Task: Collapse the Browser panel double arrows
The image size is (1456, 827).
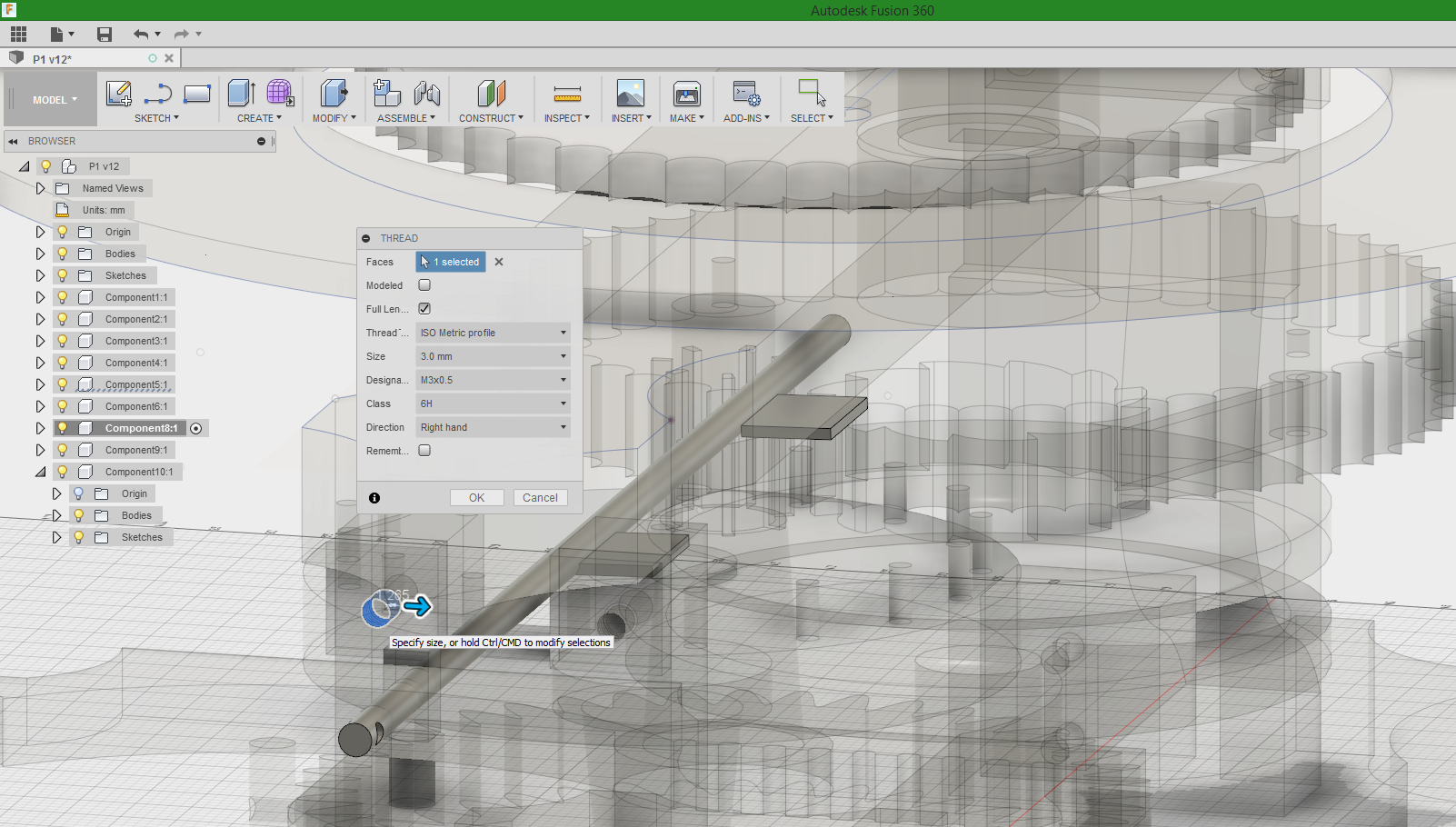Action: (13, 142)
